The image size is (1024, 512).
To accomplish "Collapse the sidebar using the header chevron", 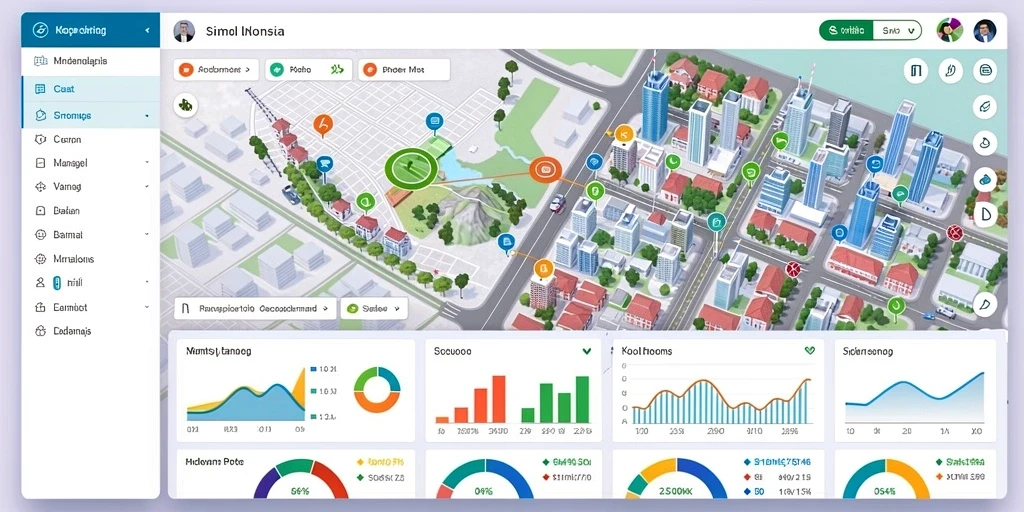I will coord(147,31).
